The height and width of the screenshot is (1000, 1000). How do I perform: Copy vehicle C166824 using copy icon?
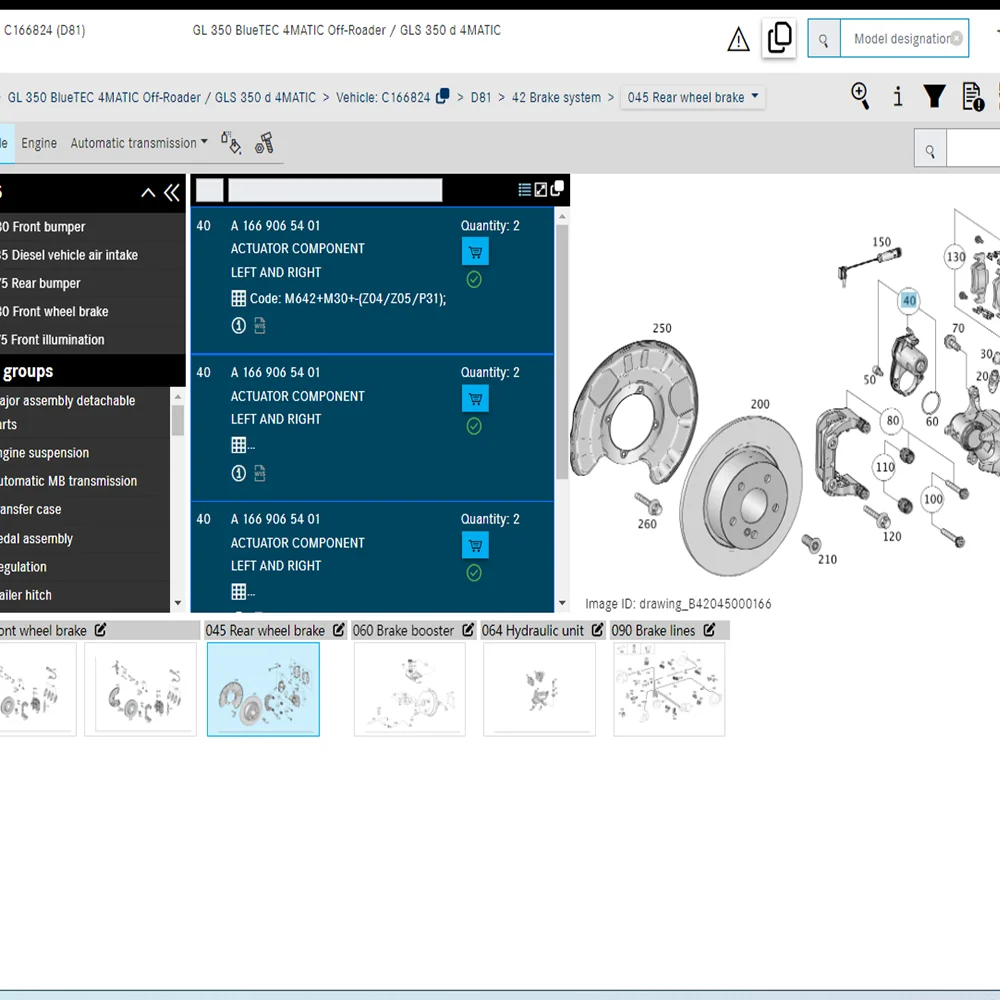[x=442, y=96]
